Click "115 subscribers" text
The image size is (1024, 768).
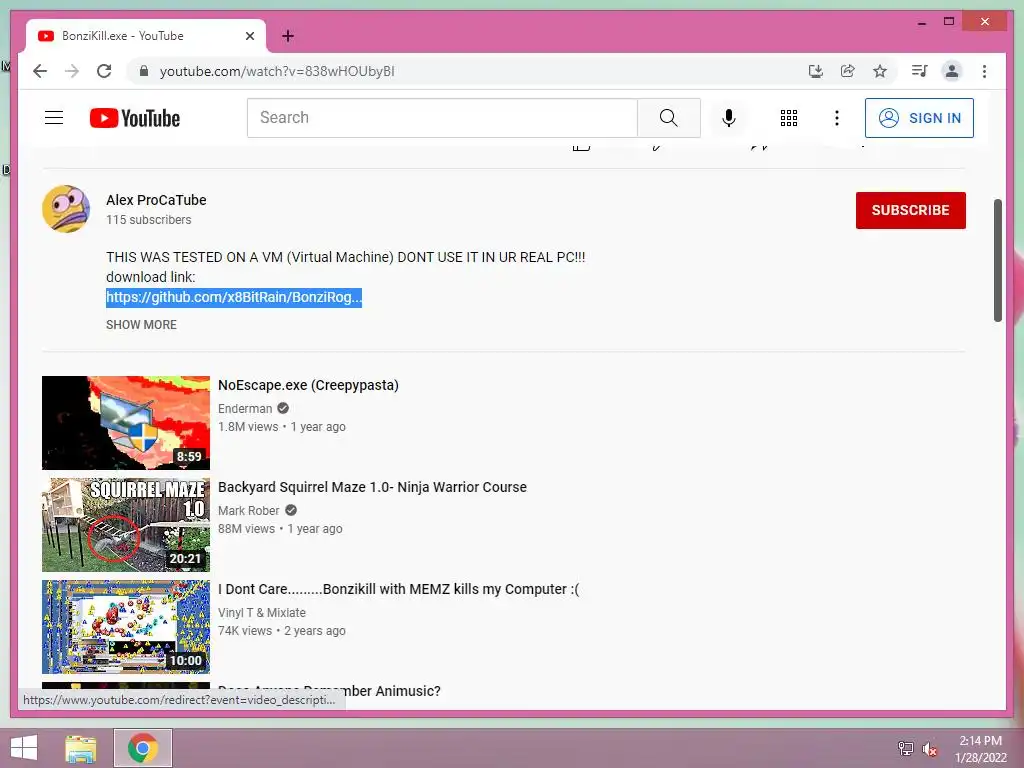(149, 219)
